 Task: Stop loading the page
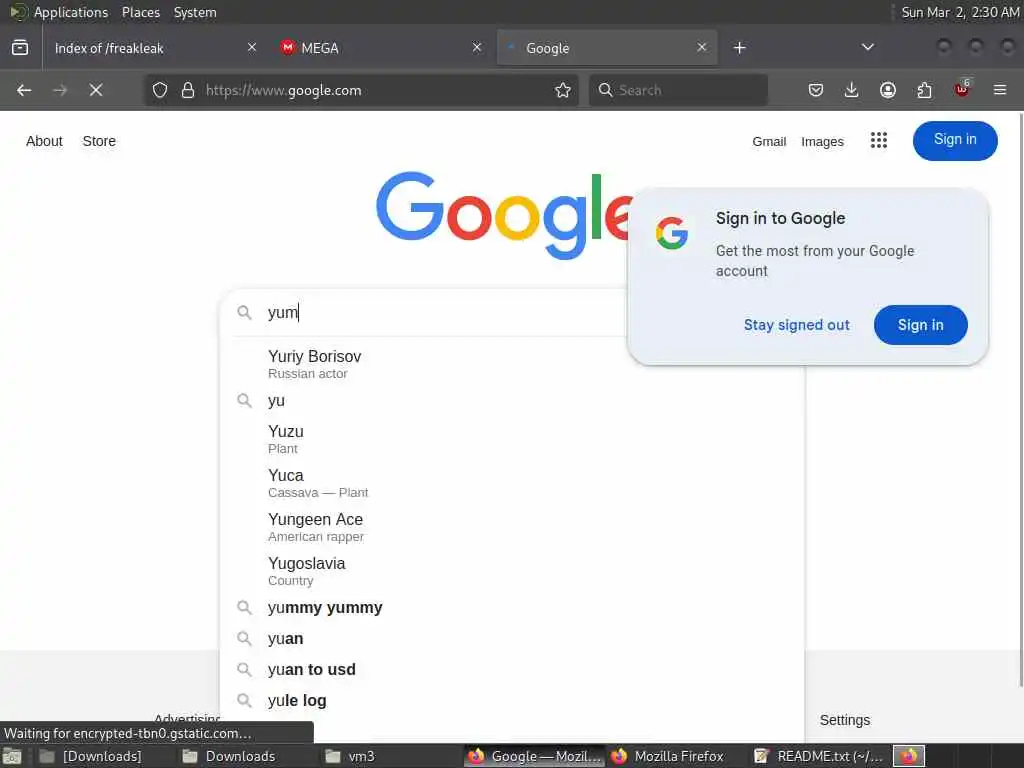coord(96,90)
